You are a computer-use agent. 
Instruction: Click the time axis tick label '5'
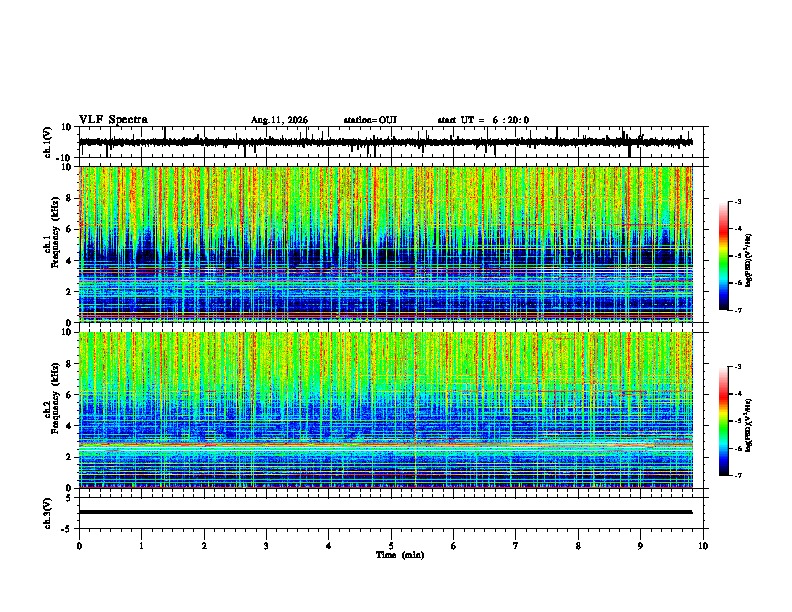[x=391, y=546]
